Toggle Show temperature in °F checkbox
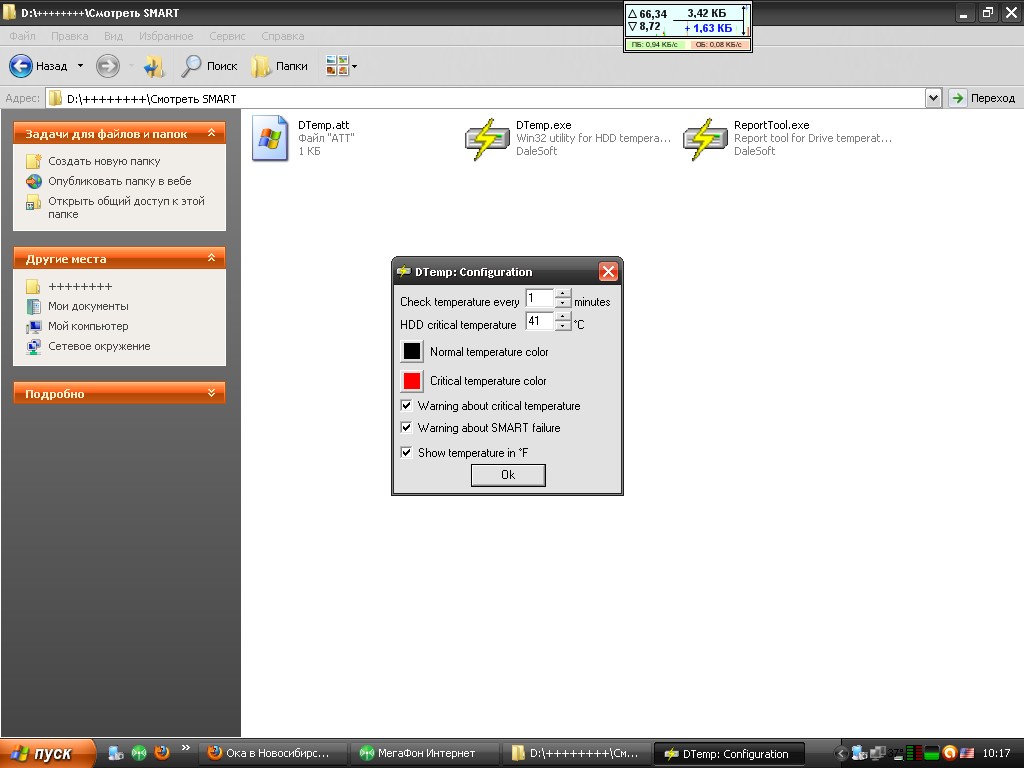 407,452
